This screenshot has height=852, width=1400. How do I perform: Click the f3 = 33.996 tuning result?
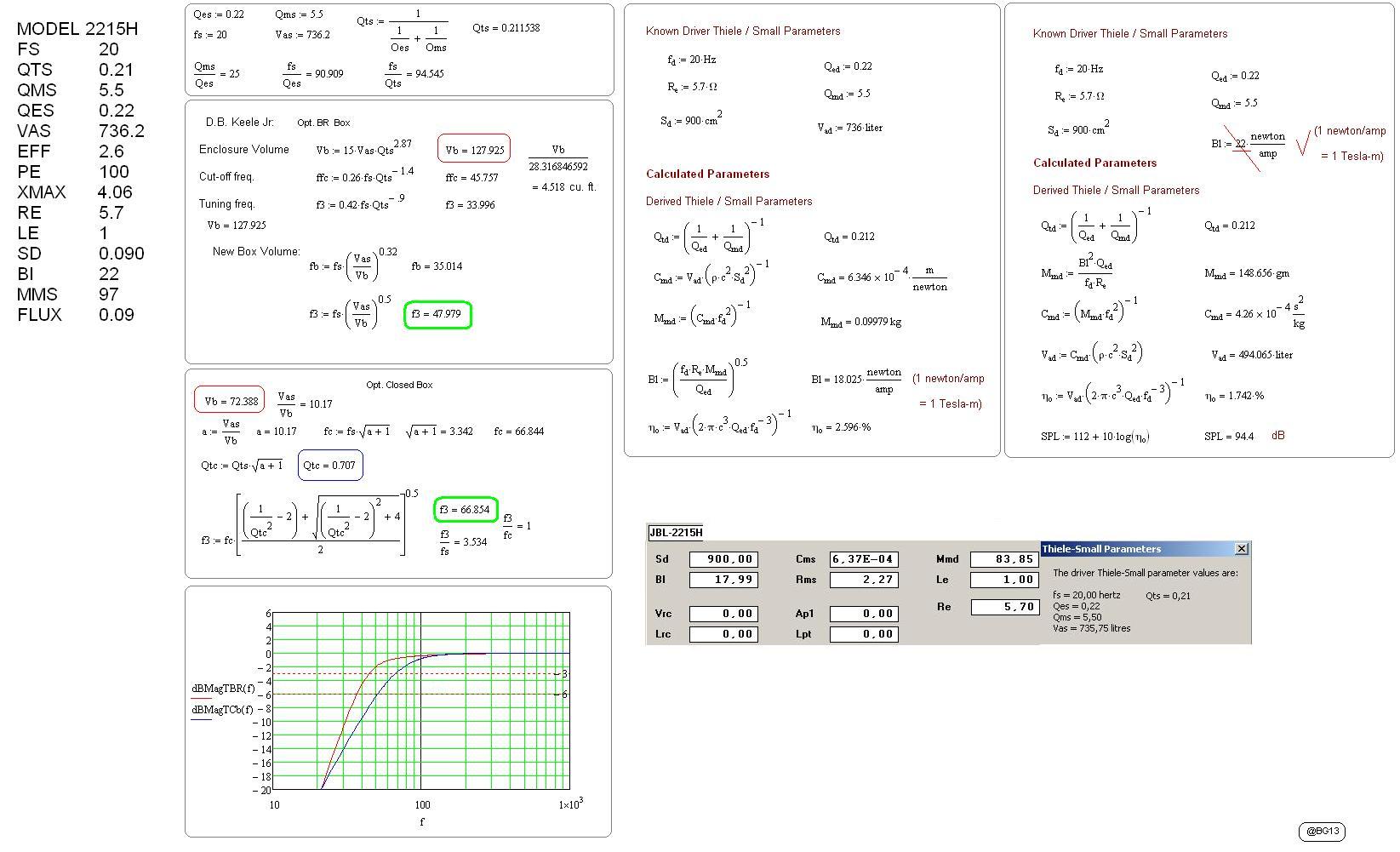pyautogui.click(x=470, y=205)
